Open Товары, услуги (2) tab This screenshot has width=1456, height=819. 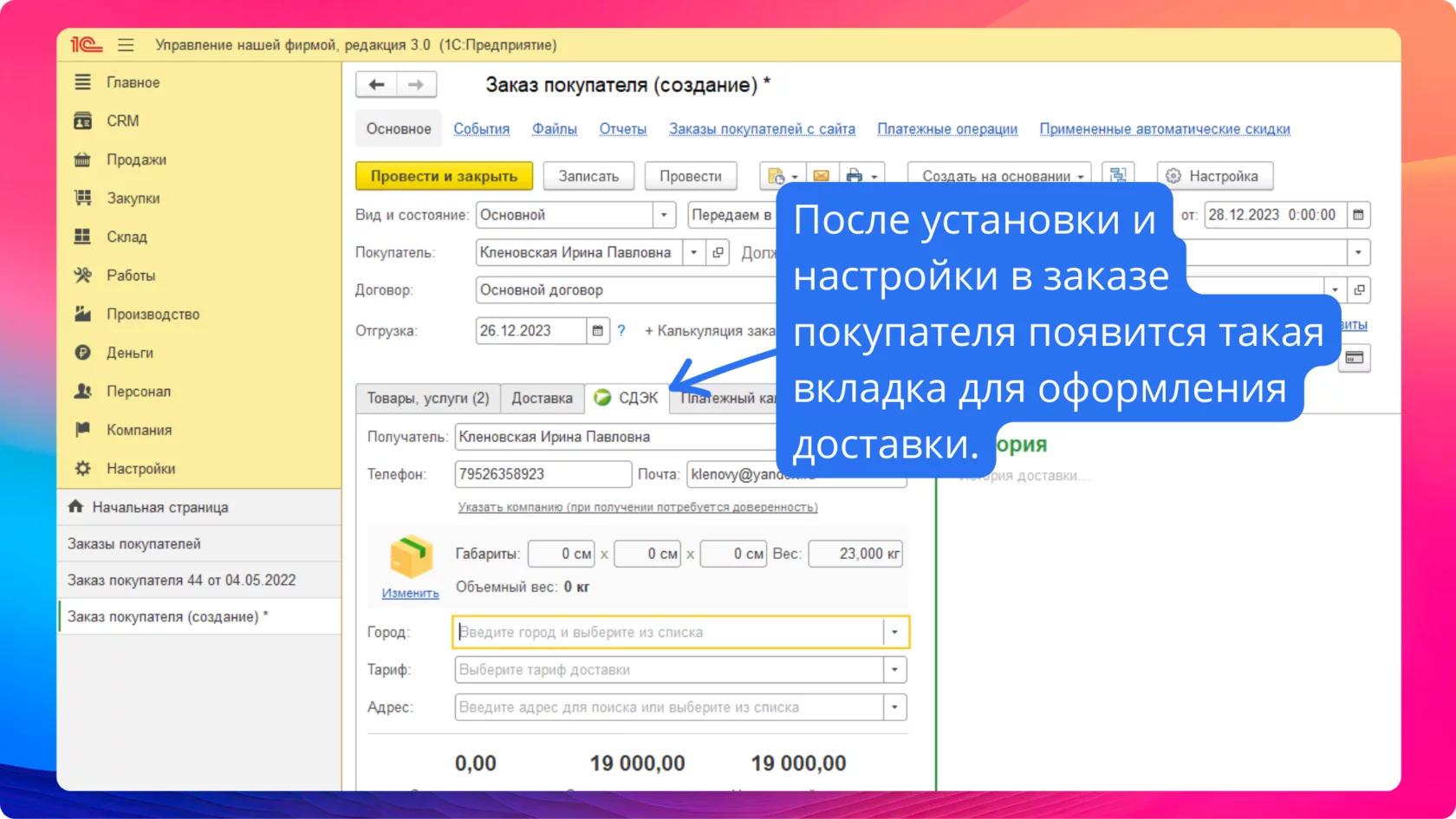[x=428, y=398]
